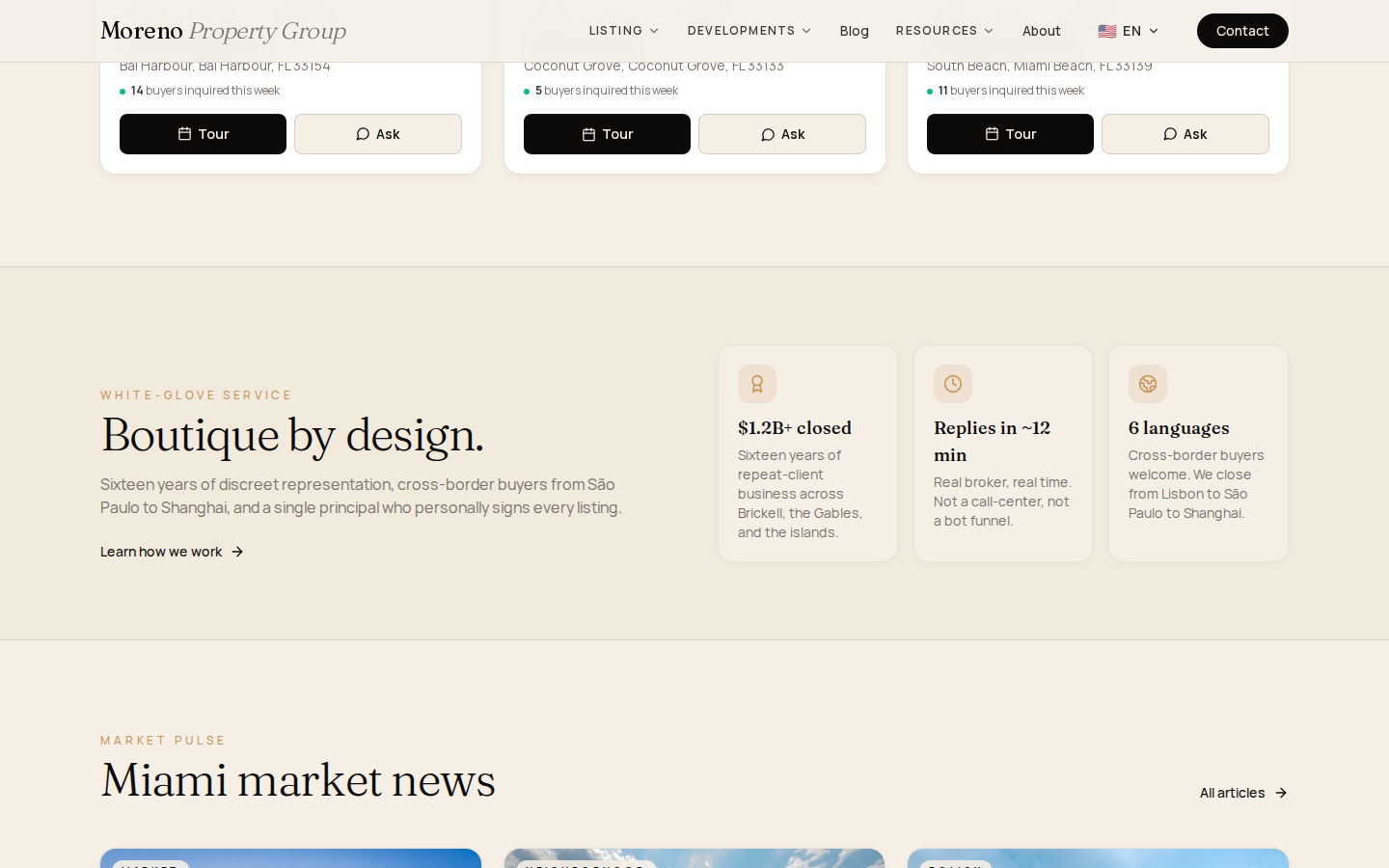Click Ask on the Bal Harbour listing

tap(378, 134)
